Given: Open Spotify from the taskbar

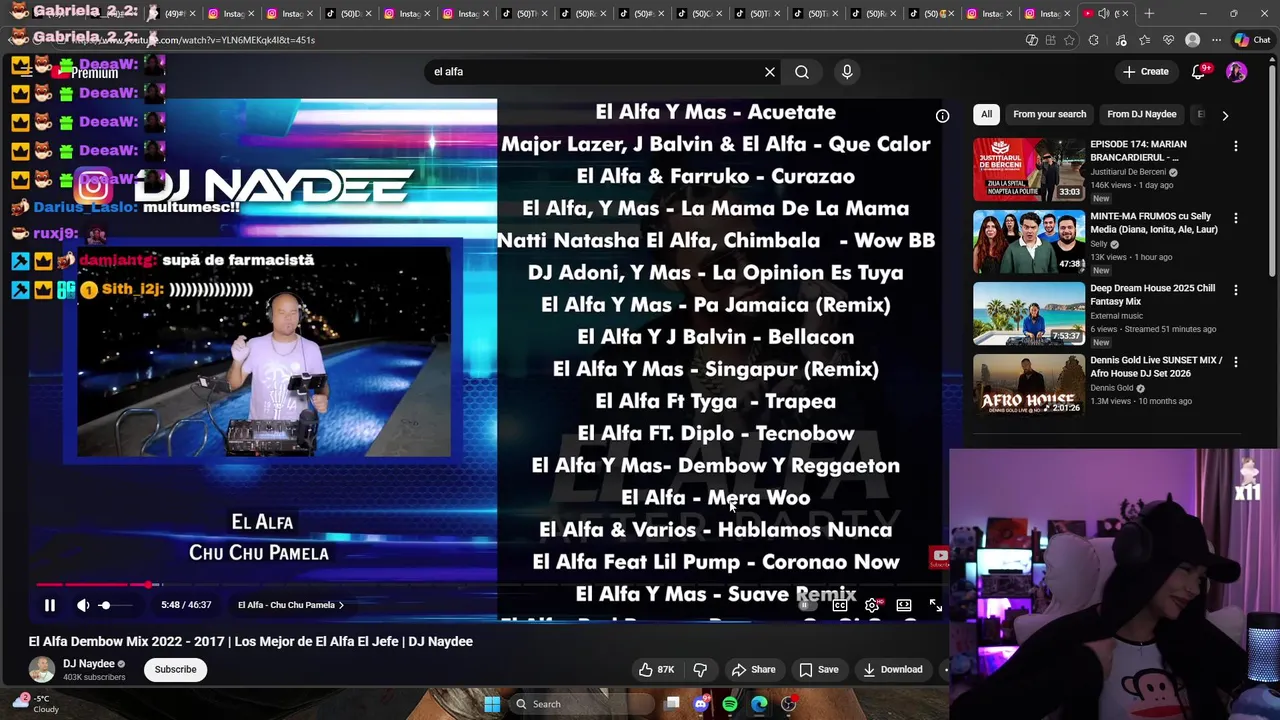Looking at the screenshot, I should 730,704.
